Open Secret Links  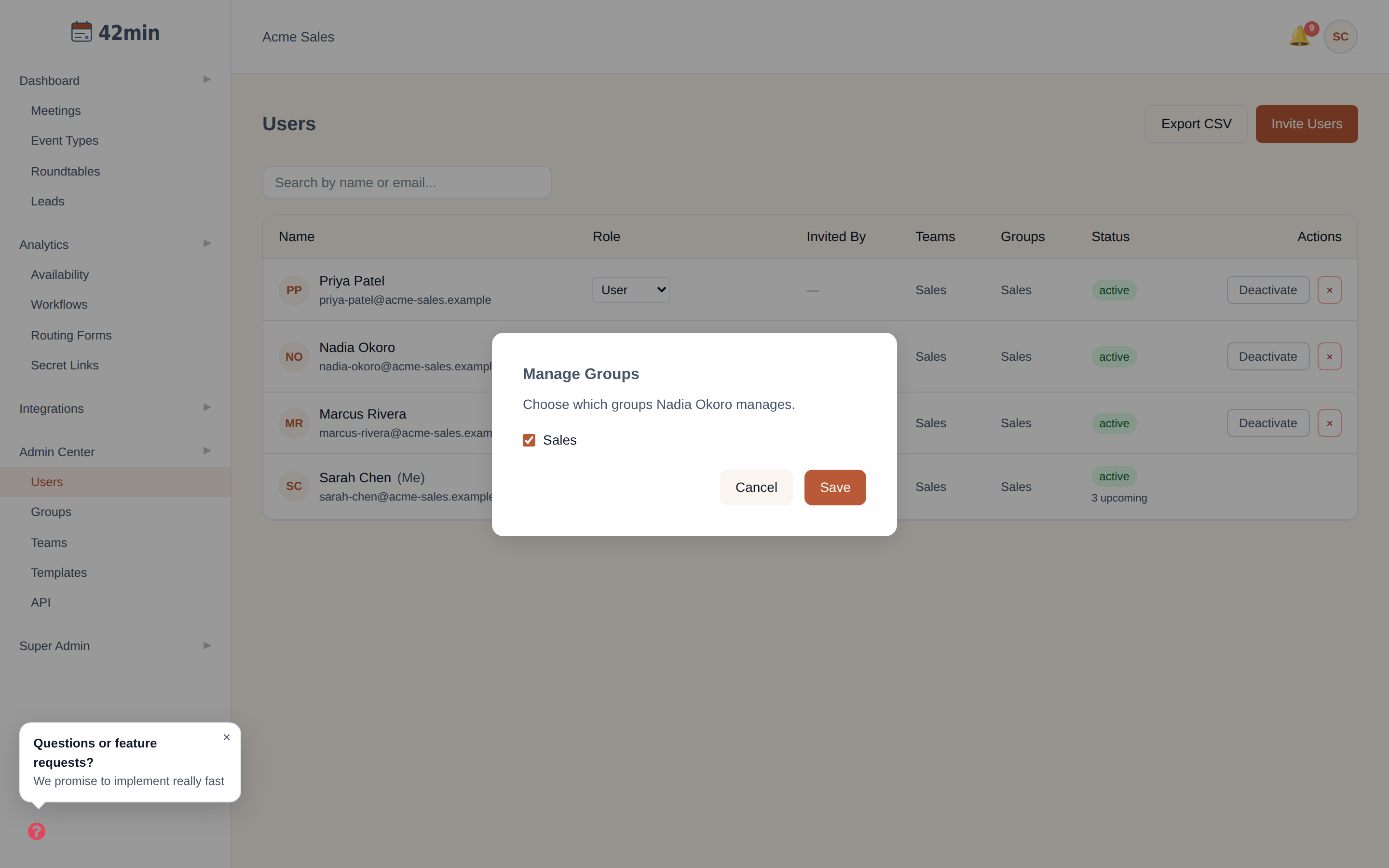(65, 365)
